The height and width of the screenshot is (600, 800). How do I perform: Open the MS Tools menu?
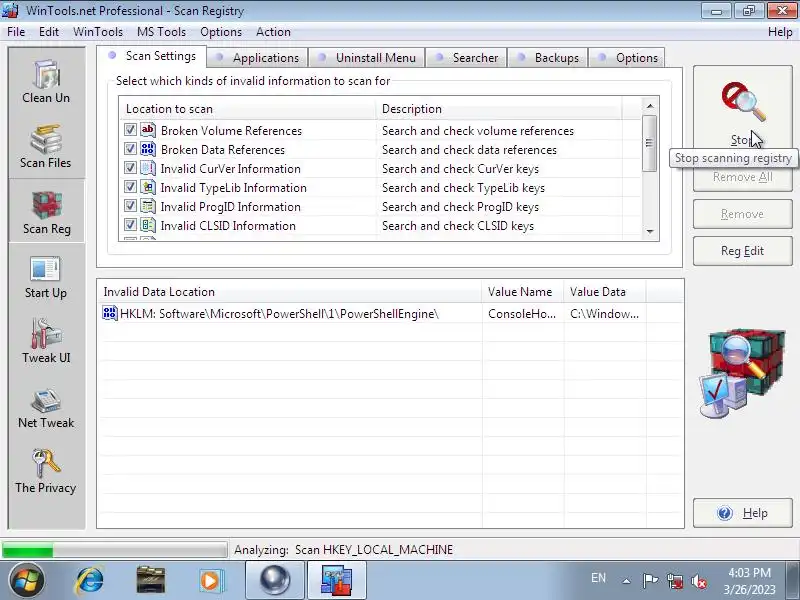161,32
